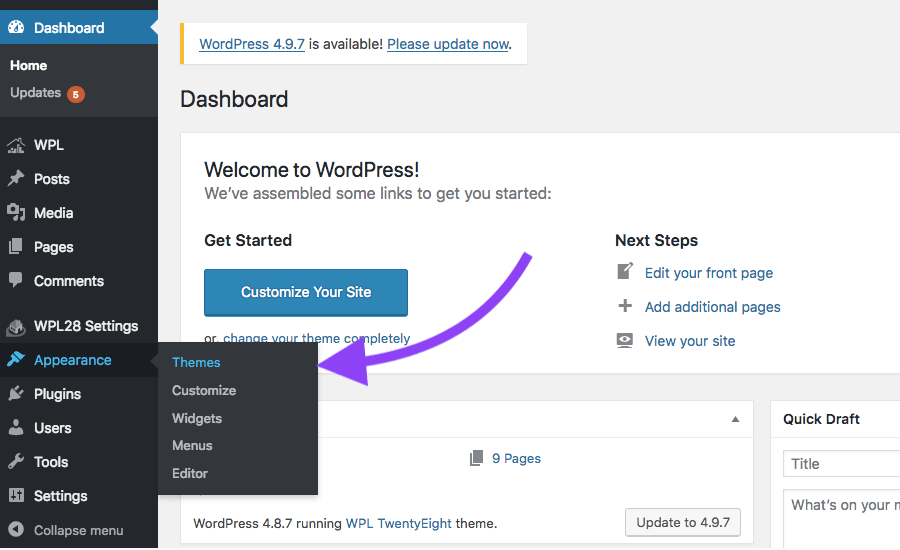900x550 pixels.
Task: Click the What's on your mind text area
Action: click(x=841, y=519)
